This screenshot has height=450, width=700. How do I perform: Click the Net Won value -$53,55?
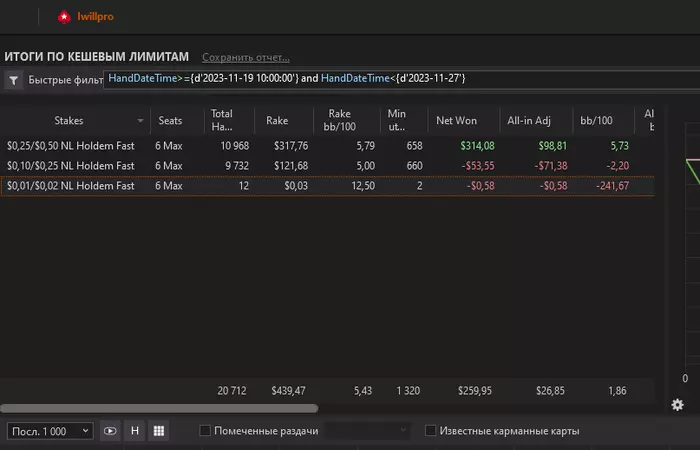point(478,166)
